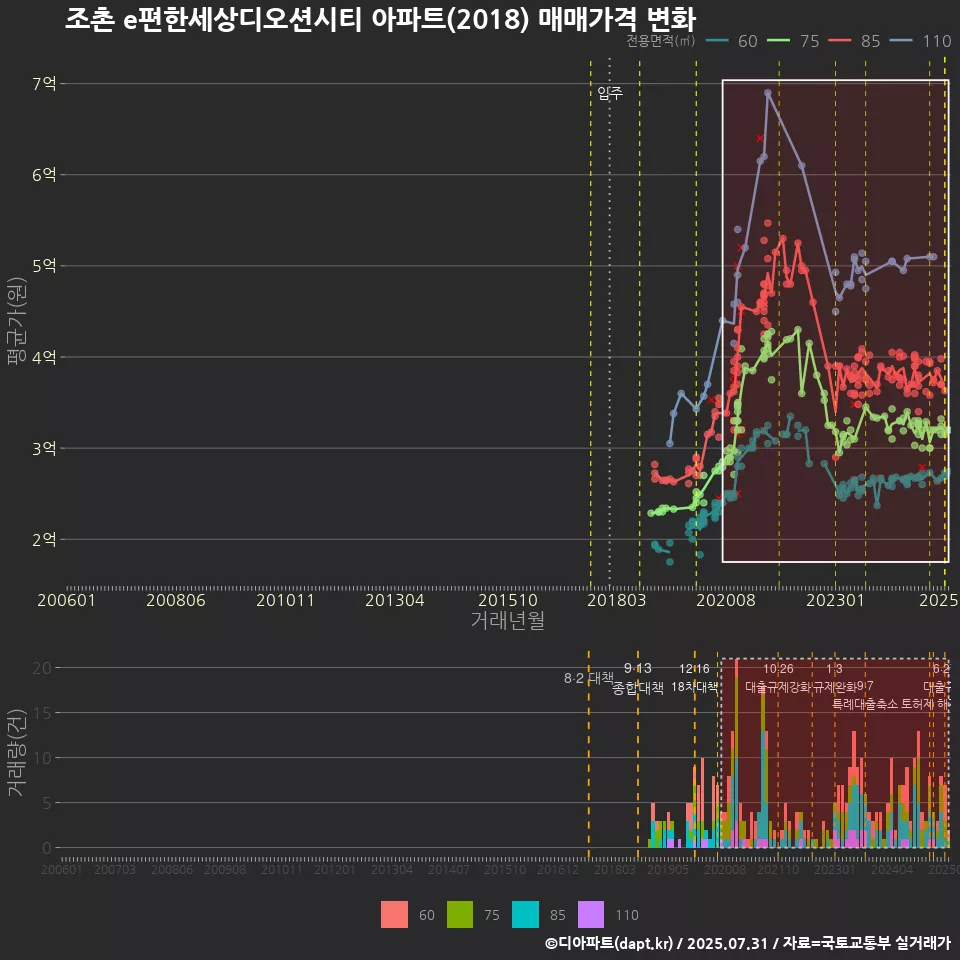Viewport: 960px width, 960px height.
Task: Click the 2025.07.31 date in footer
Action: coord(727,943)
